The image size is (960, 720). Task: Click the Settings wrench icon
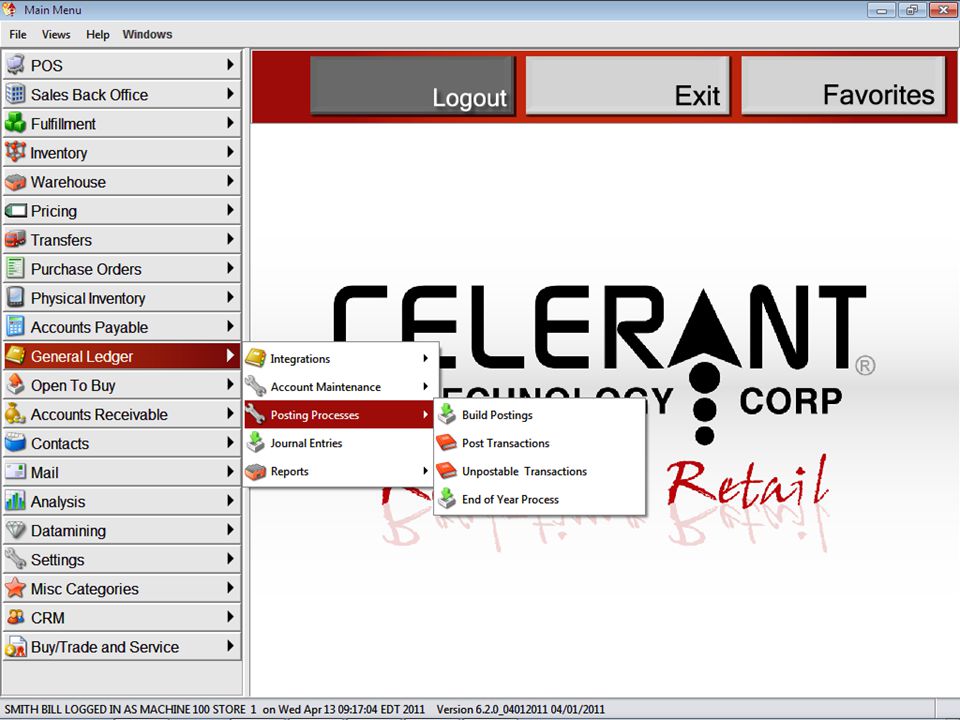[x=15, y=560]
